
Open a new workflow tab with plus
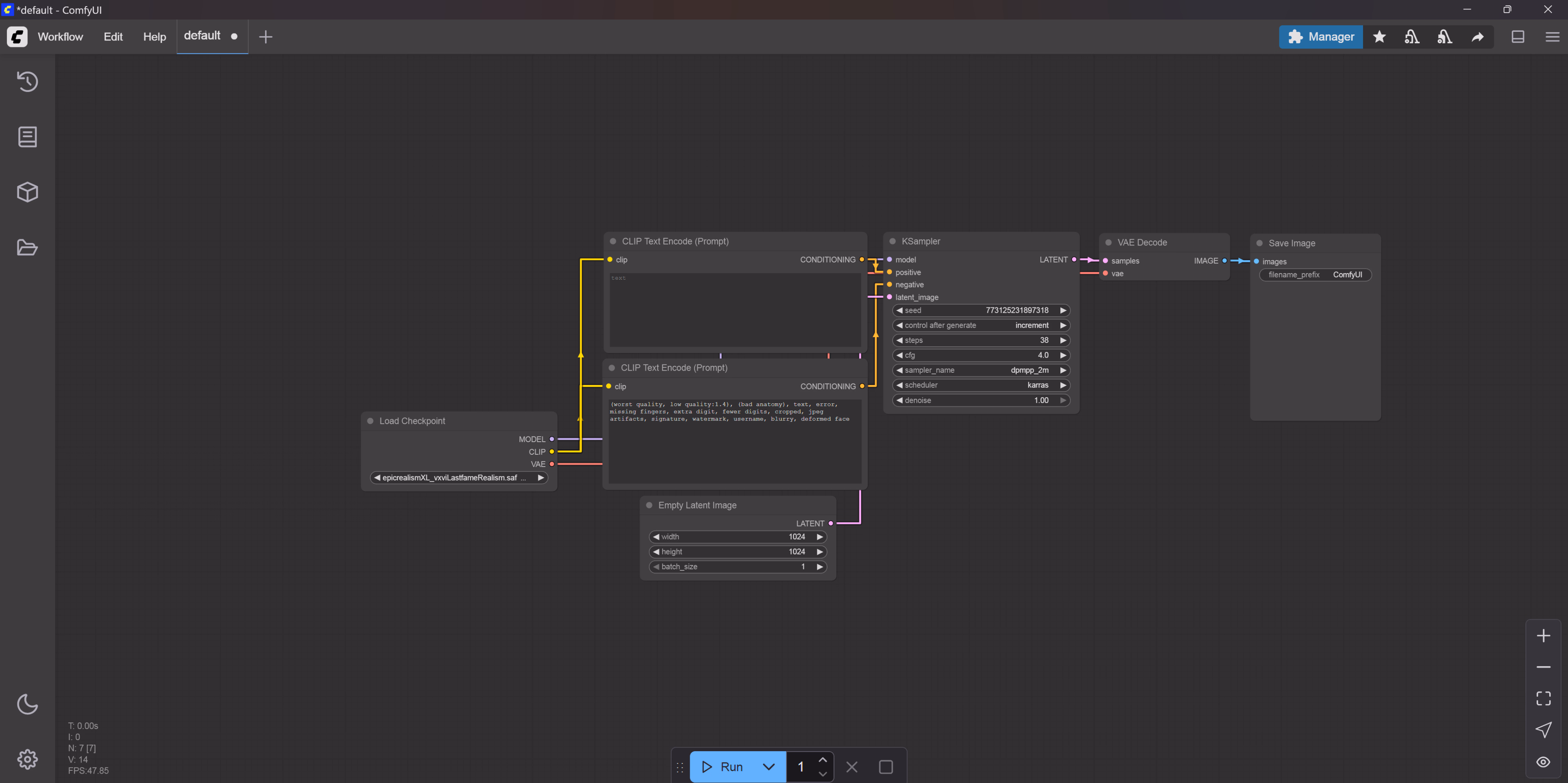[265, 36]
